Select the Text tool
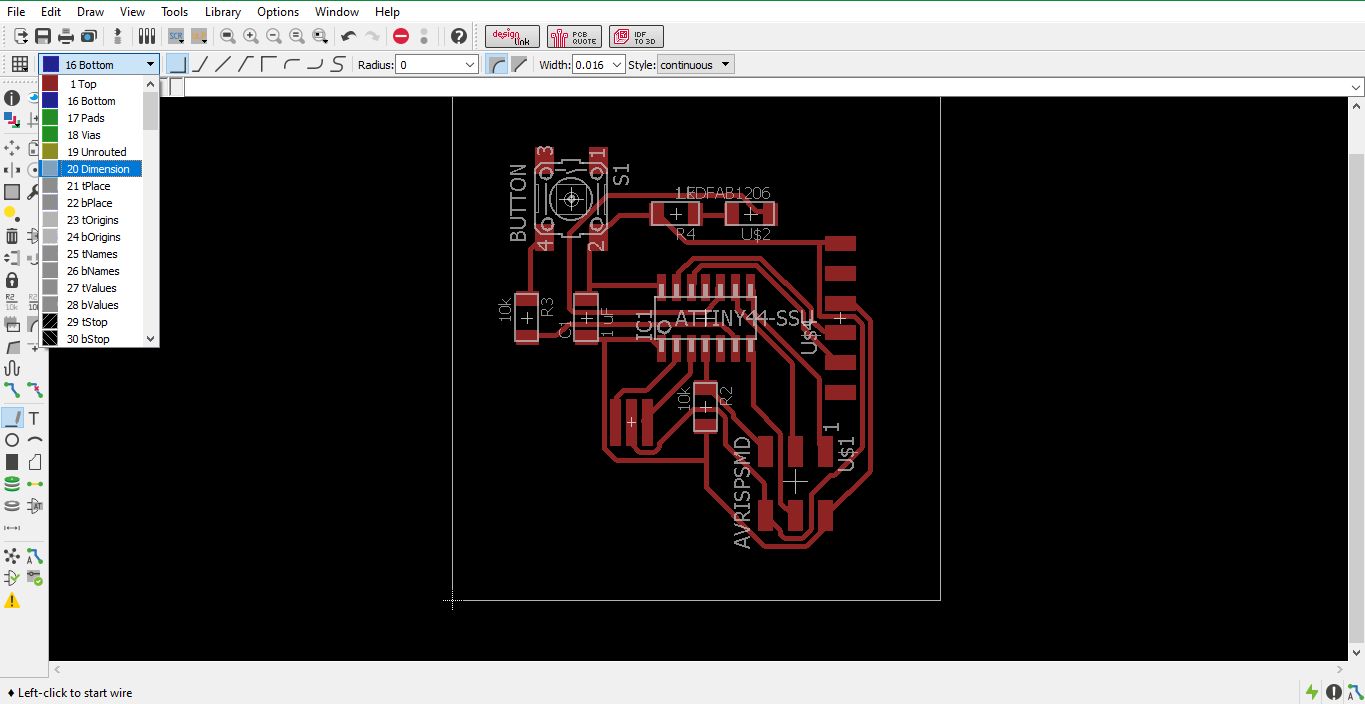 tap(35, 418)
